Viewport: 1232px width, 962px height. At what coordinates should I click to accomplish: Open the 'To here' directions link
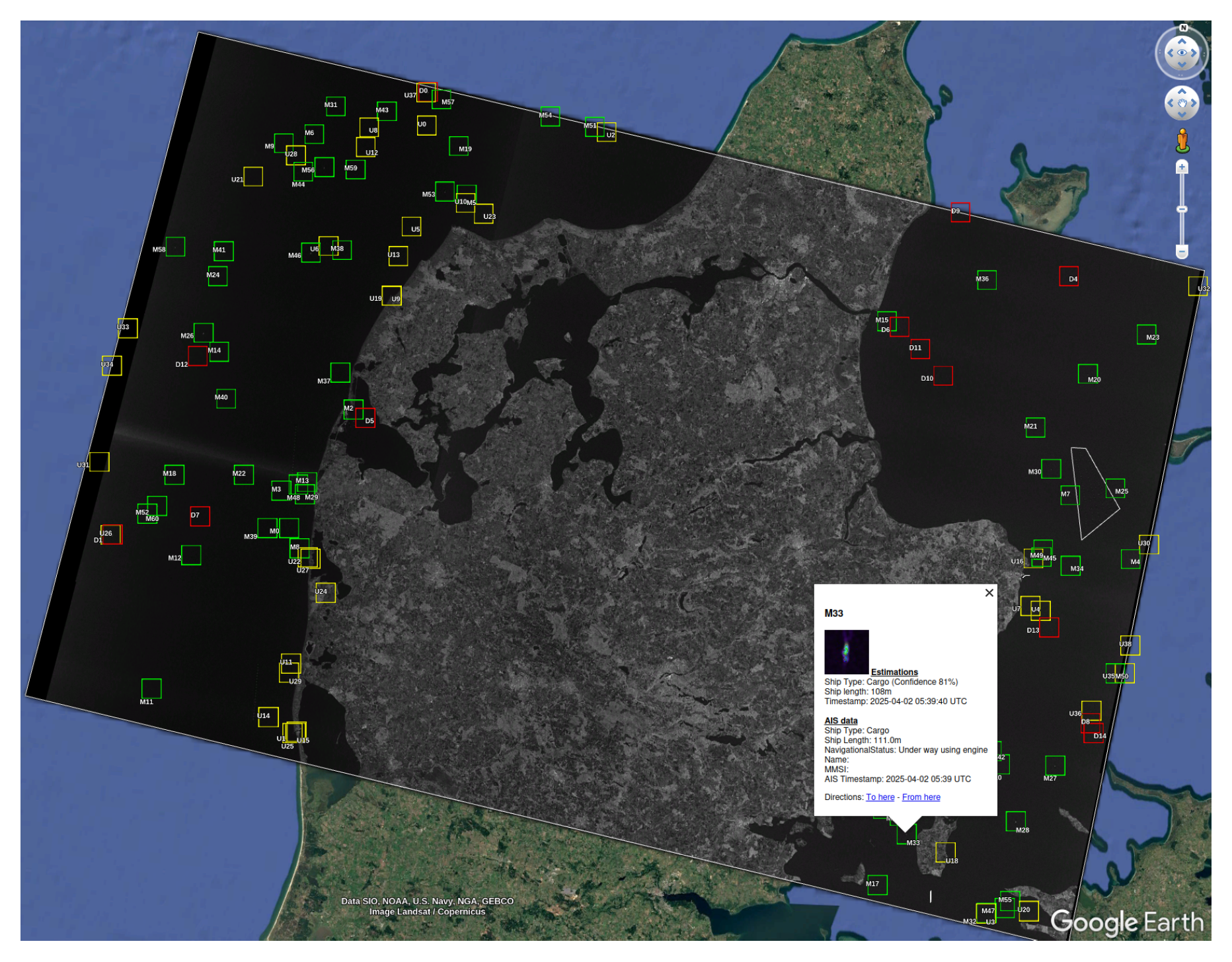880,797
